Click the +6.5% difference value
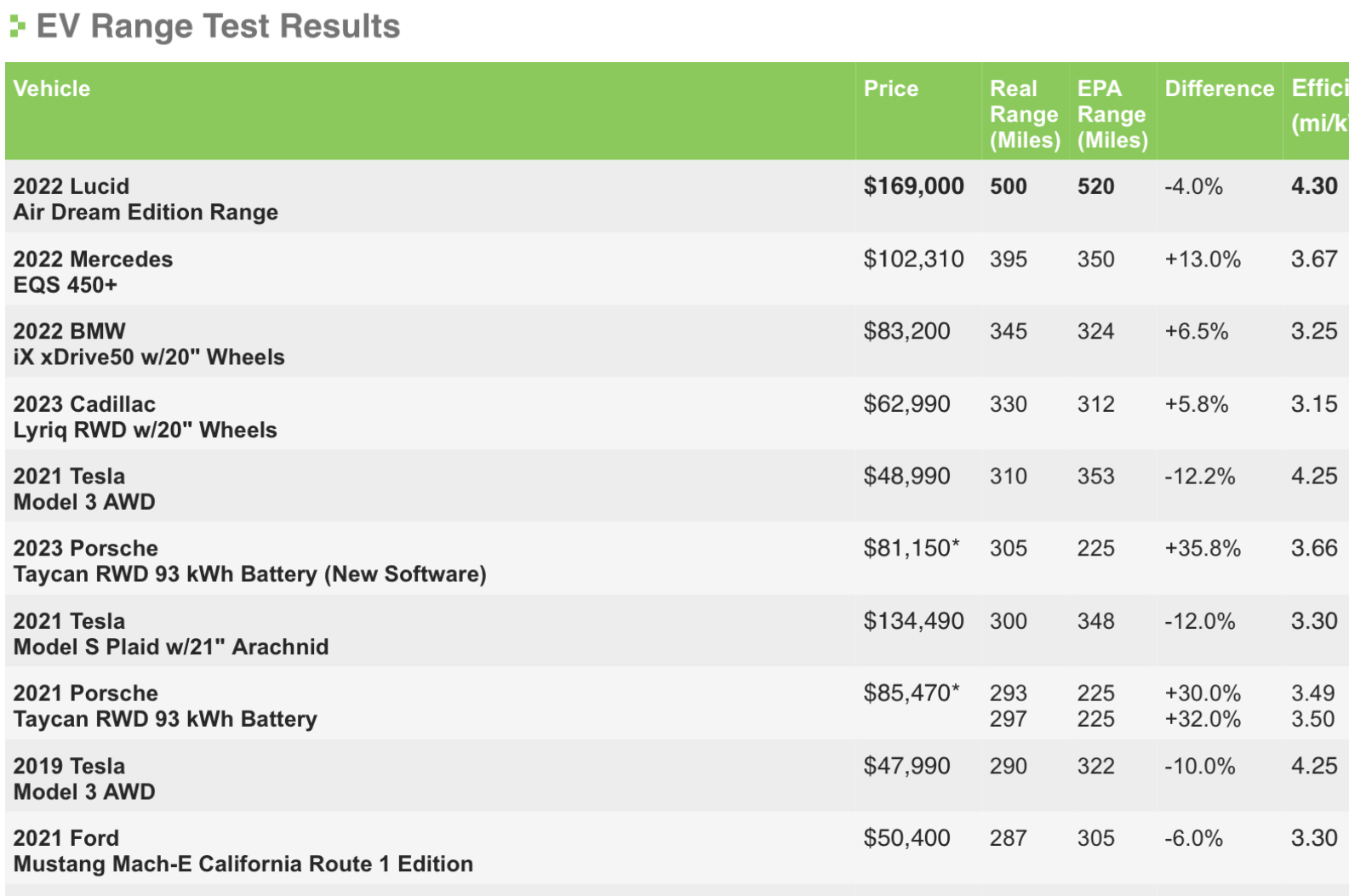The height and width of the screenshot is (896, 1349). click(1197, 331)
